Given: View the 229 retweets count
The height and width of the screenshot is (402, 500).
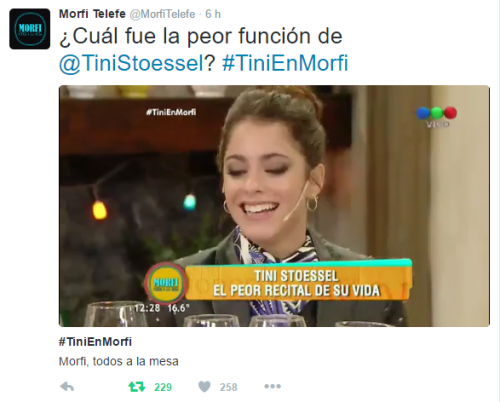Looking at the screenshot, I should click(x=163, y=387).
